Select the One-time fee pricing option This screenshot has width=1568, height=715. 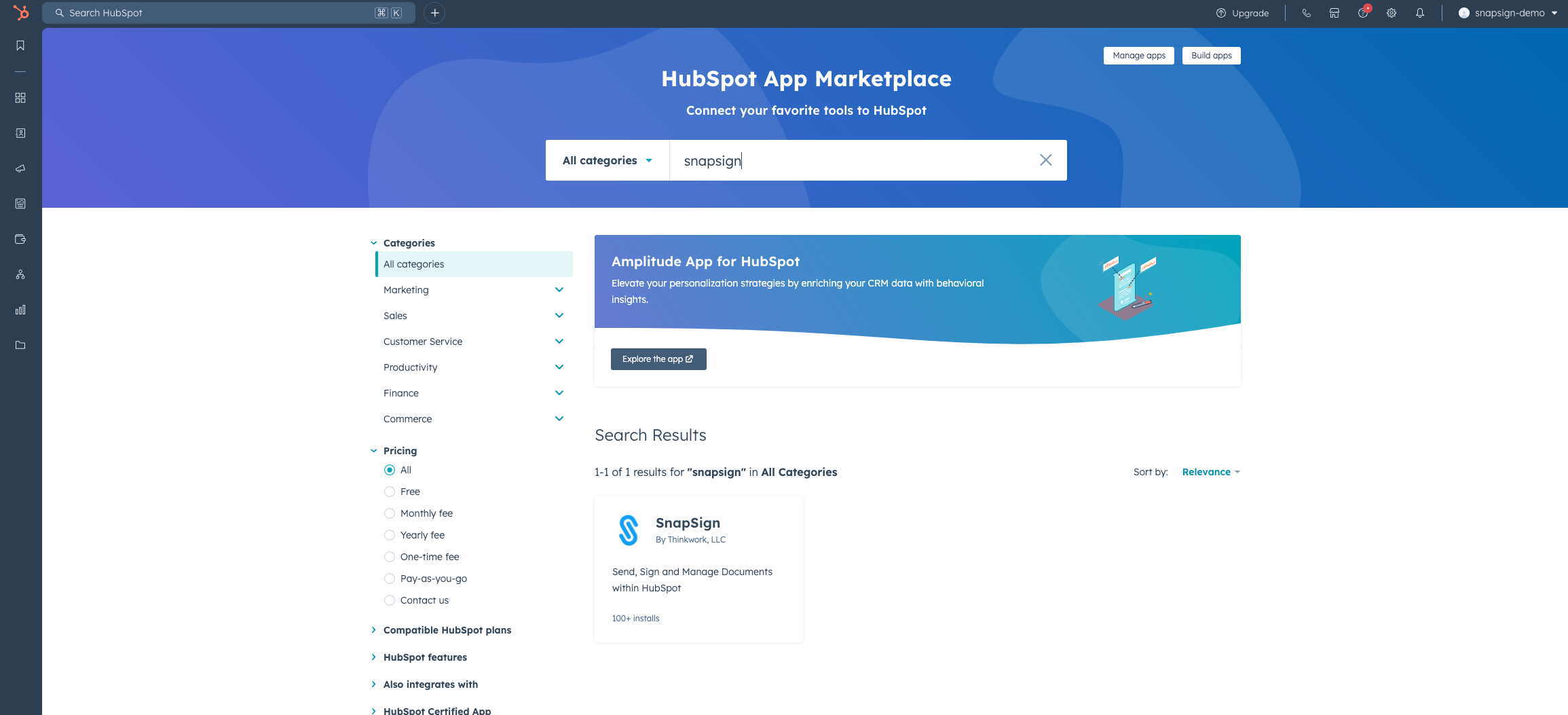pos(390,557)
